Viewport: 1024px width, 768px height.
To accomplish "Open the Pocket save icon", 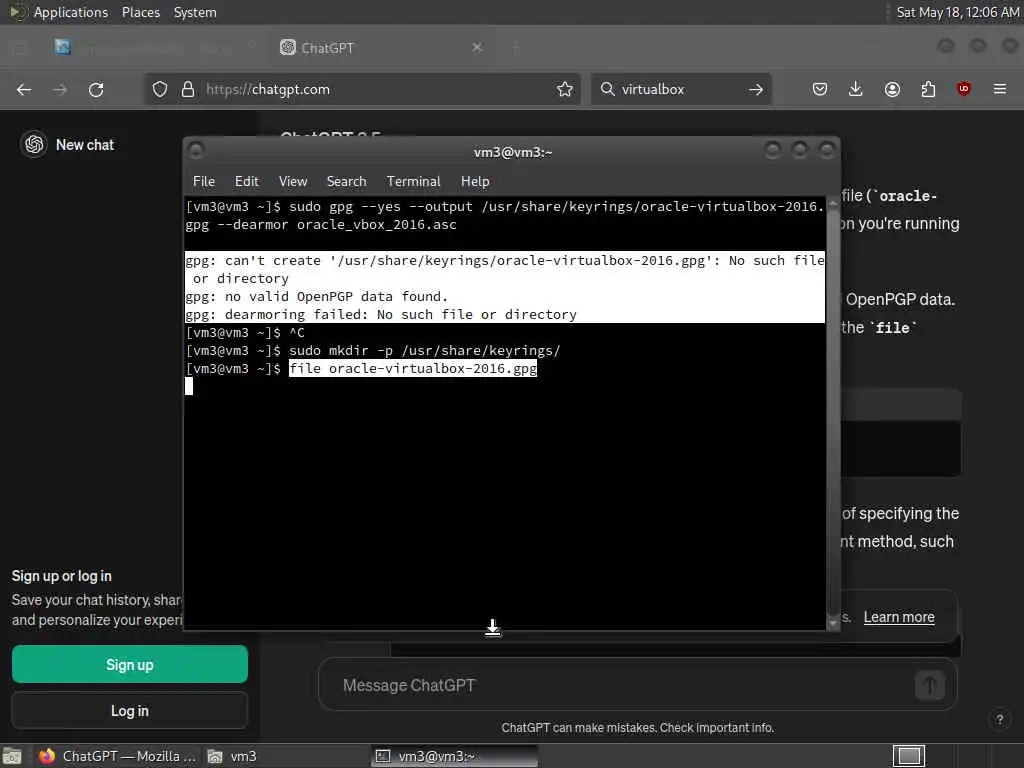I will [x=820, y=89].
